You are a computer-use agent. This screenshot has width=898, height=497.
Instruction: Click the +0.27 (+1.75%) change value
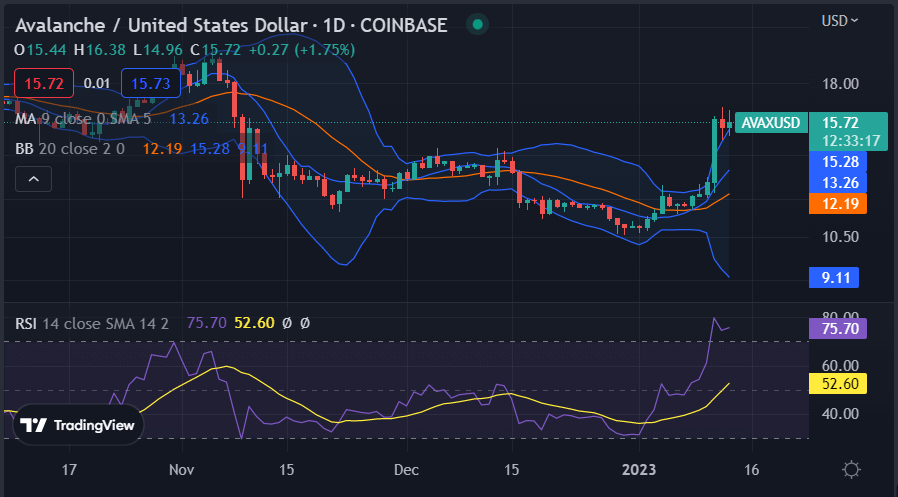click(302, 50)
